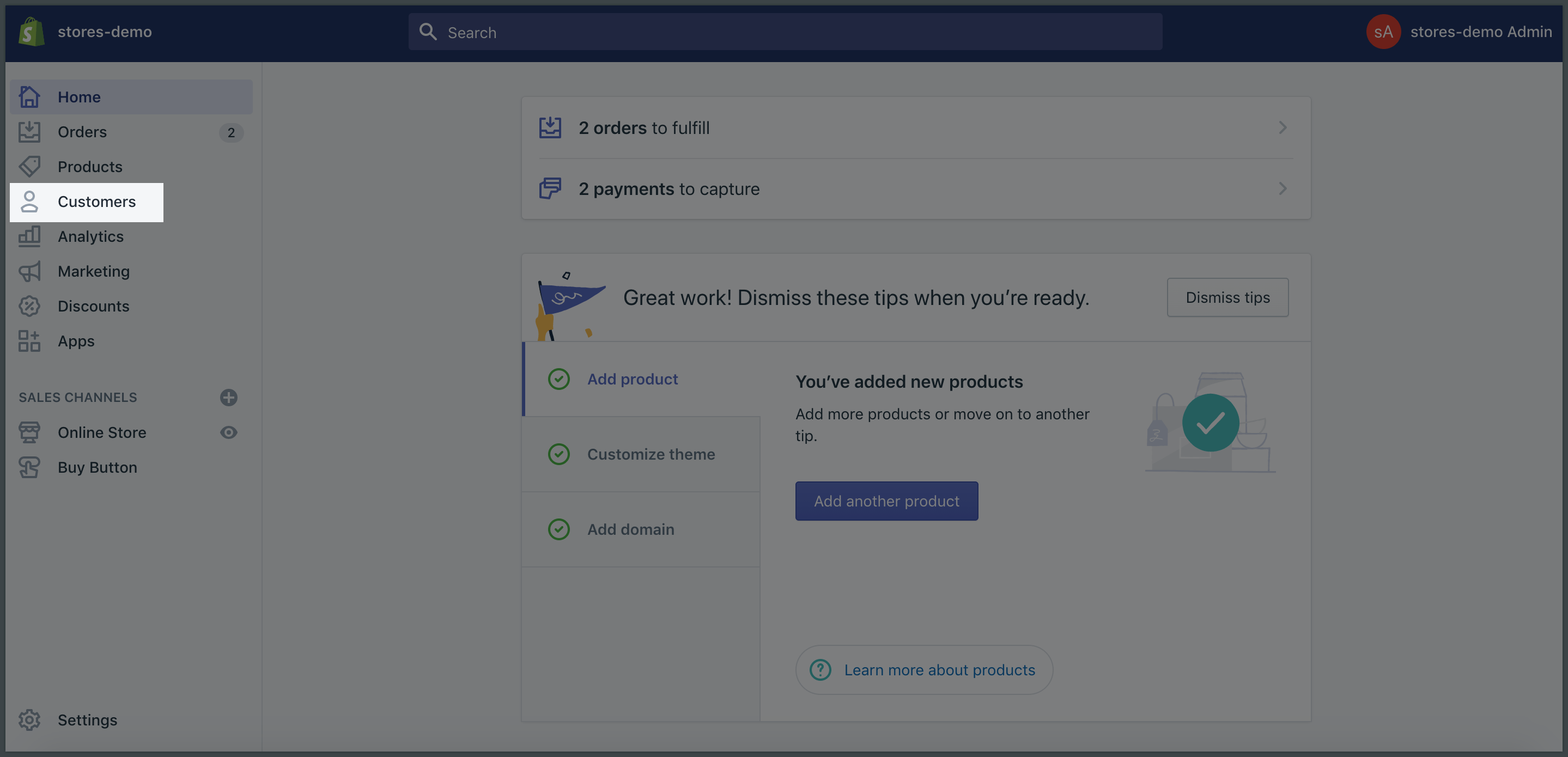
Task: Click the Products tag icon
Action: click(x=29, y=166)
